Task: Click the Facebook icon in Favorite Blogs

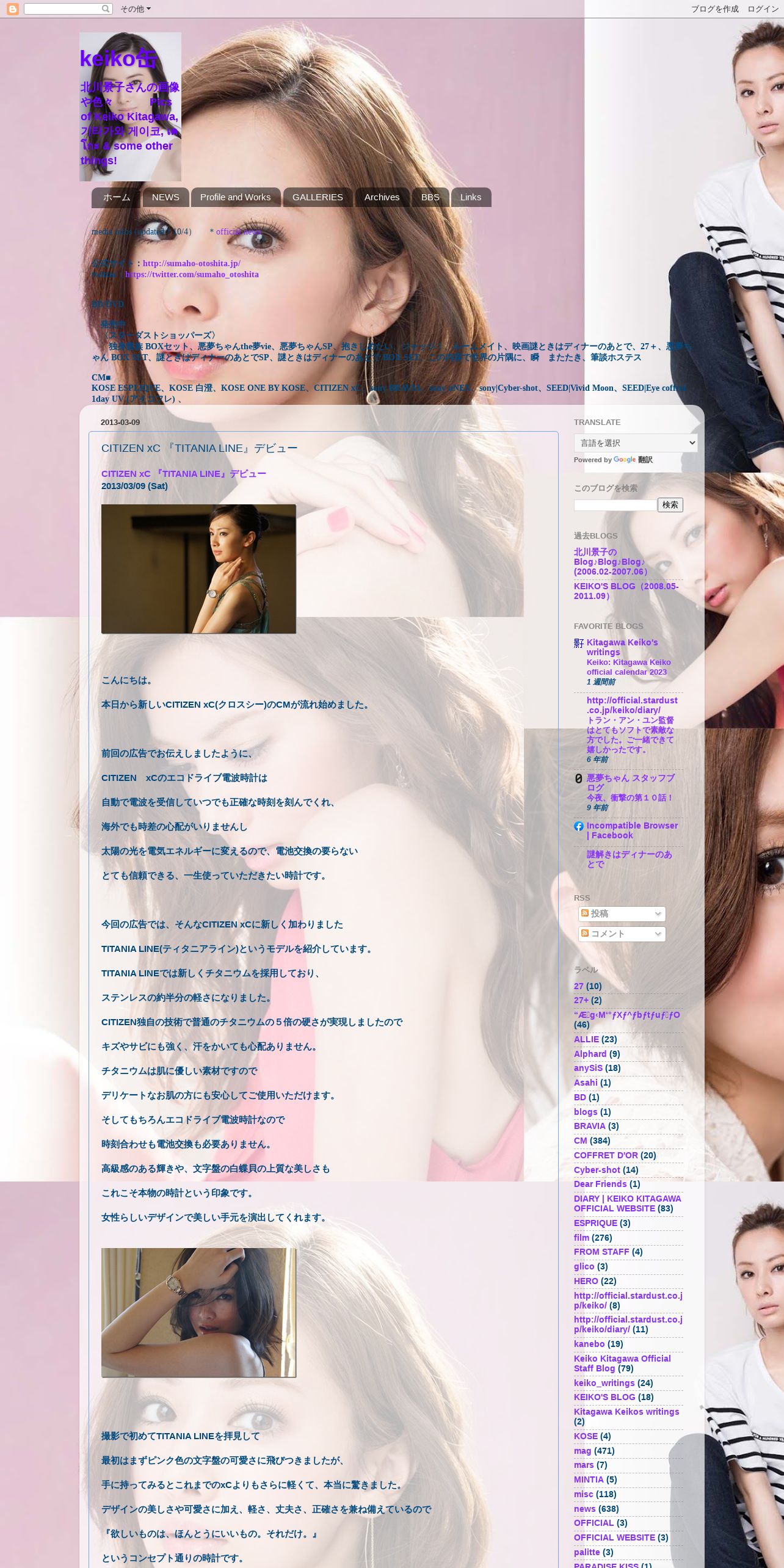Action: (x=579, y=826)
